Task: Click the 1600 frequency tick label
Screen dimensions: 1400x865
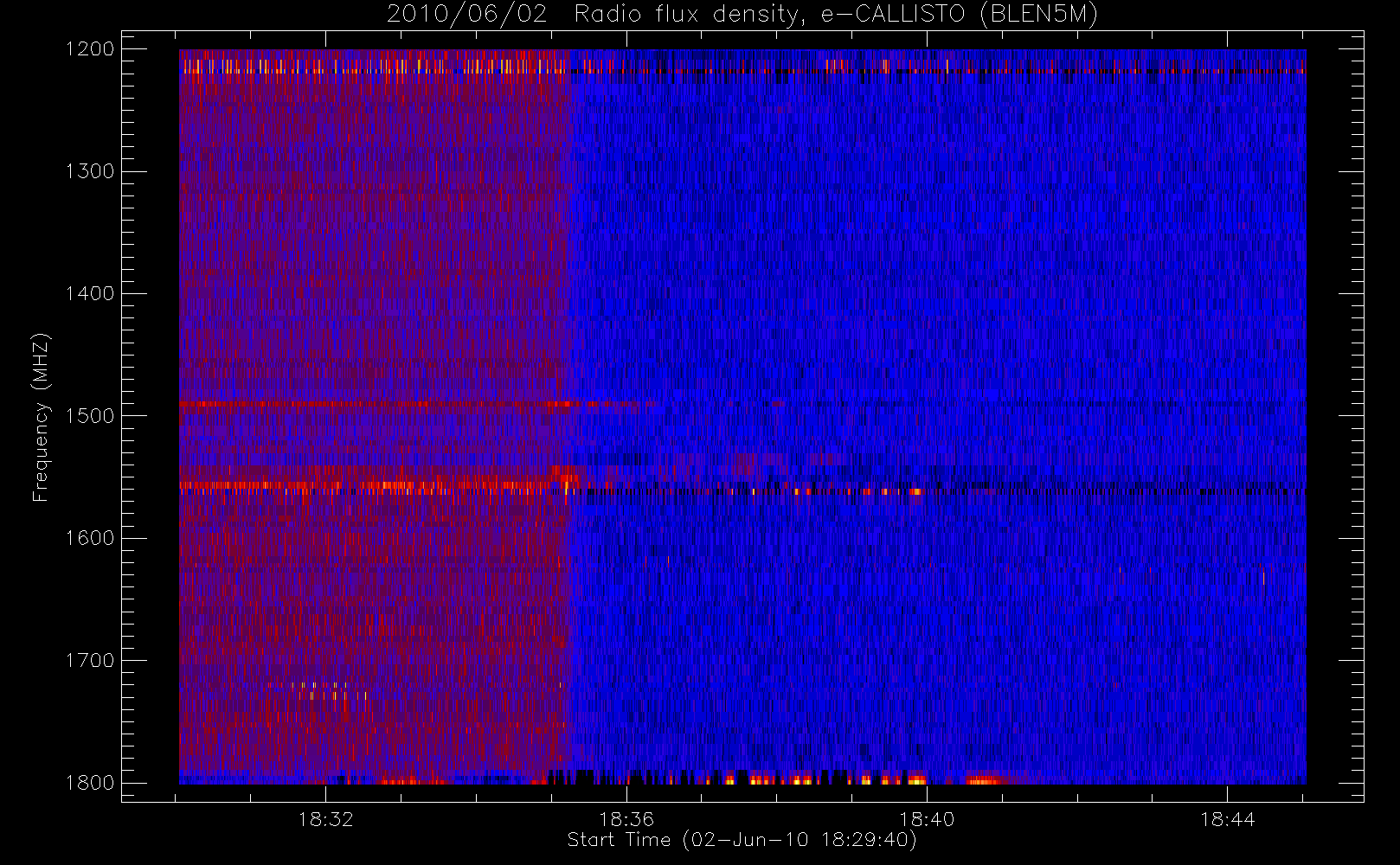Action: click(90, 538)
